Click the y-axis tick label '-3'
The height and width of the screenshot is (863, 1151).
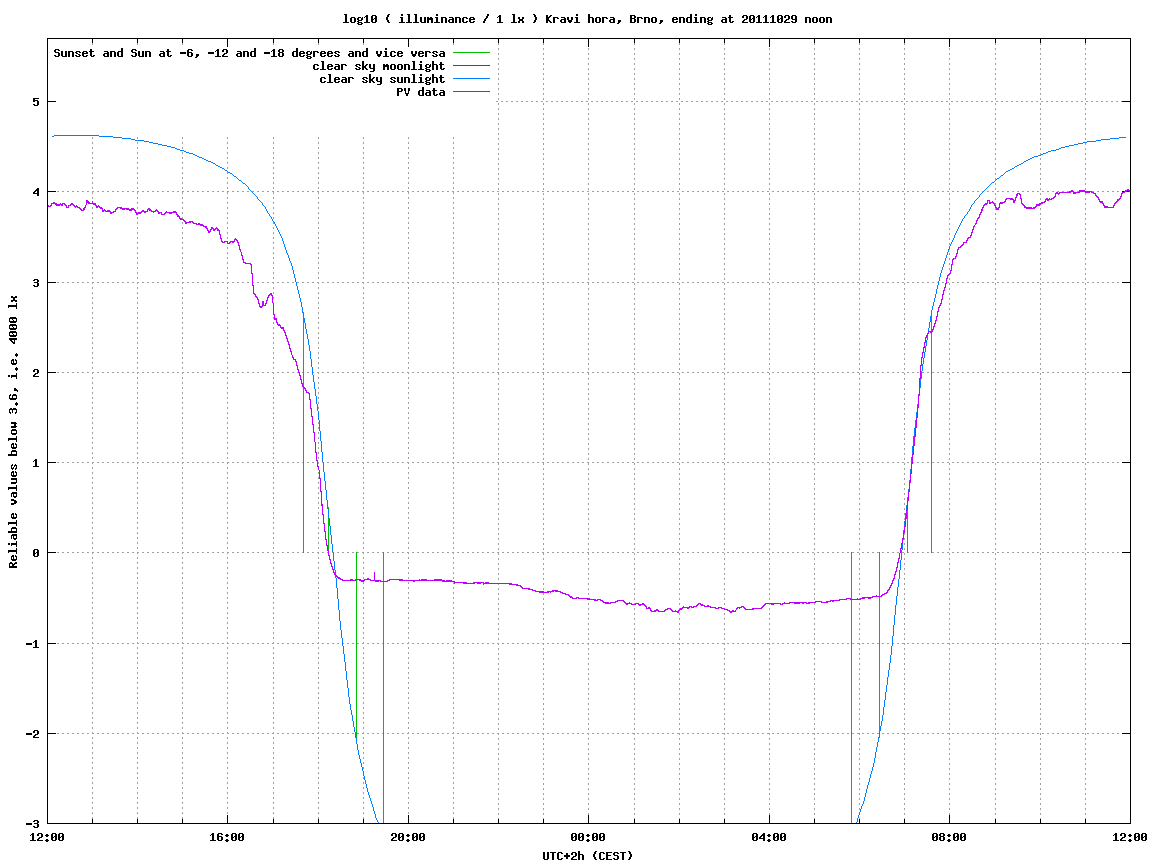tap(32, 824)
